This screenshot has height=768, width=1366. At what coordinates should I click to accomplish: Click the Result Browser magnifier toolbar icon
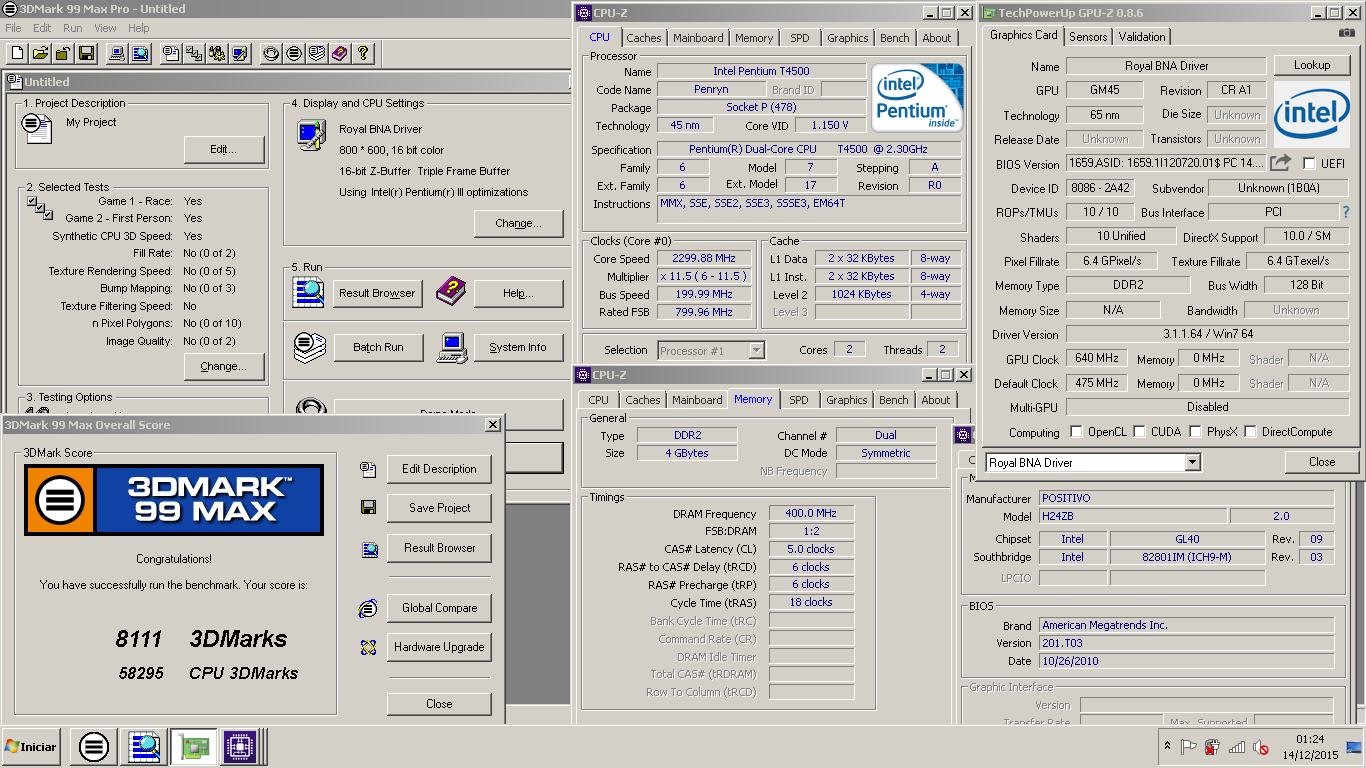pos(140,53)
